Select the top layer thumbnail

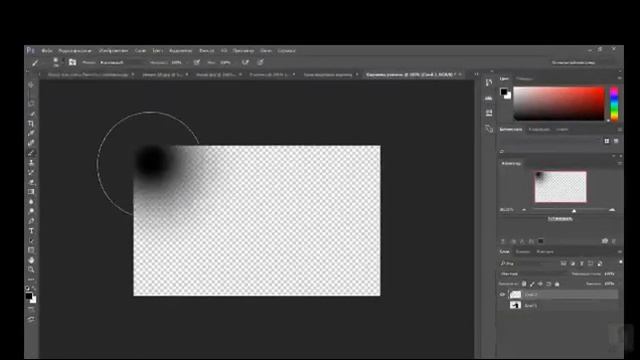[x=516, y=294]
